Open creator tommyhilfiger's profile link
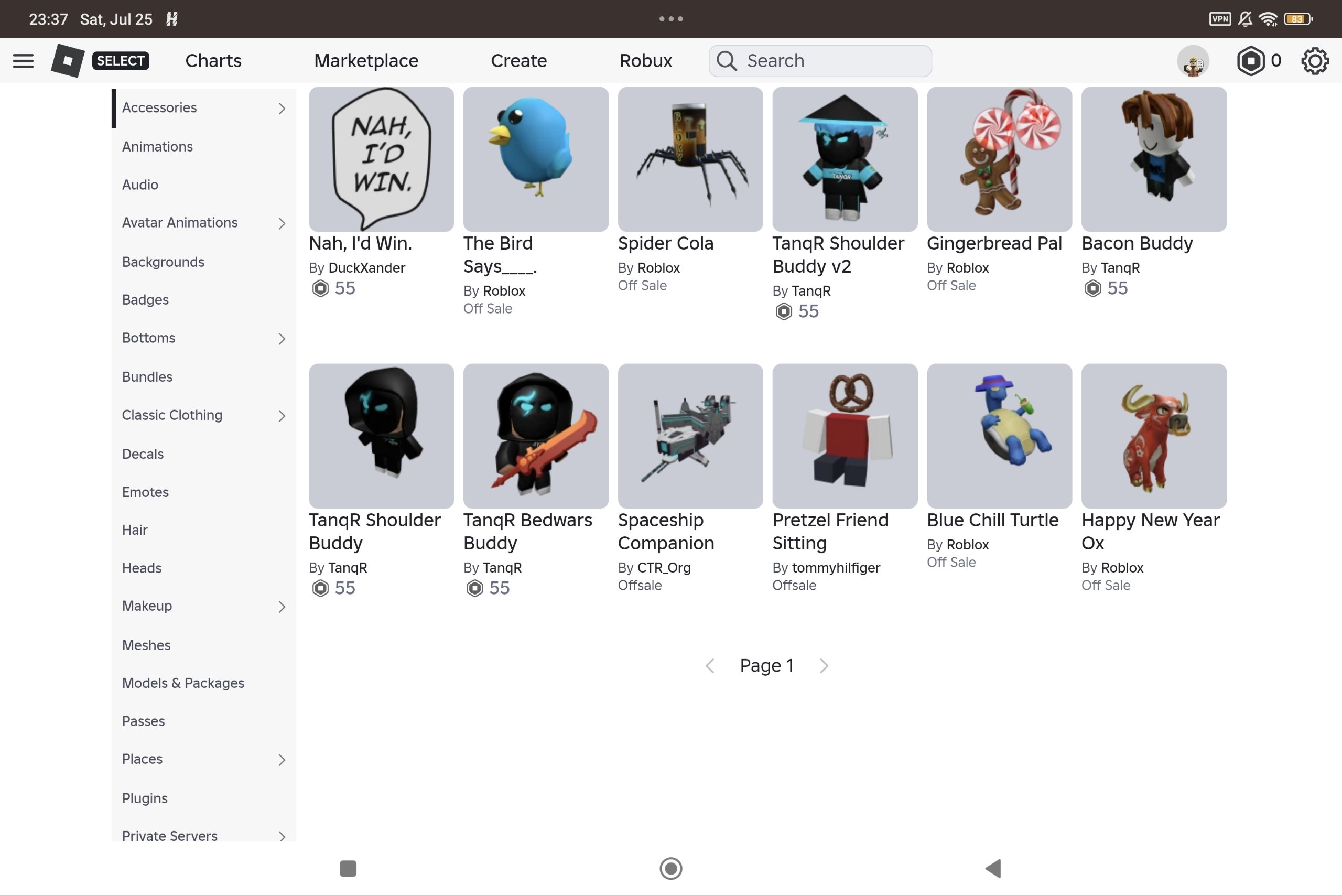This screenshot has width=1342, height=896. tap(836, 567)
